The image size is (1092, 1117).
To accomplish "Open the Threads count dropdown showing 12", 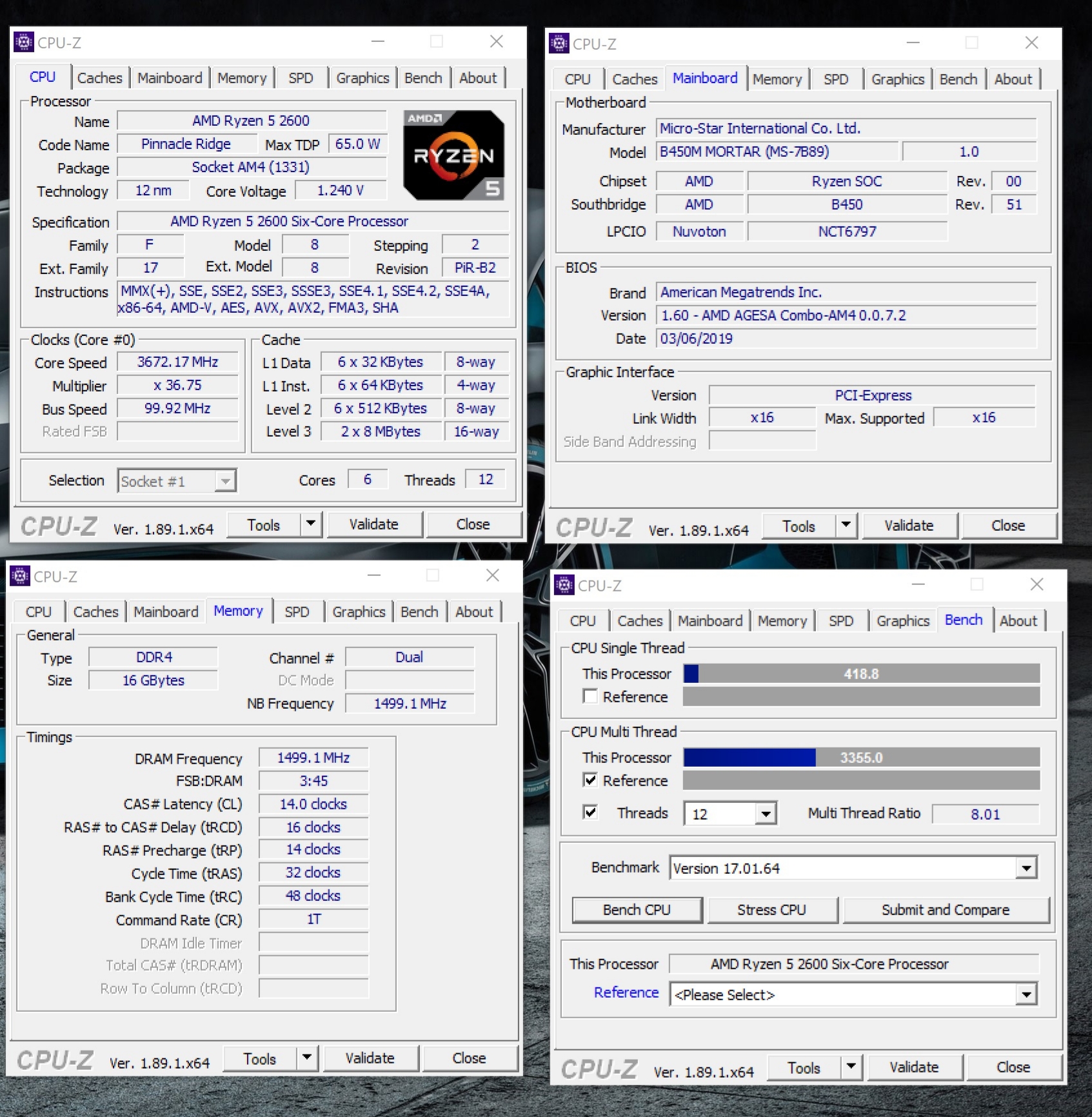I will 766,814.
